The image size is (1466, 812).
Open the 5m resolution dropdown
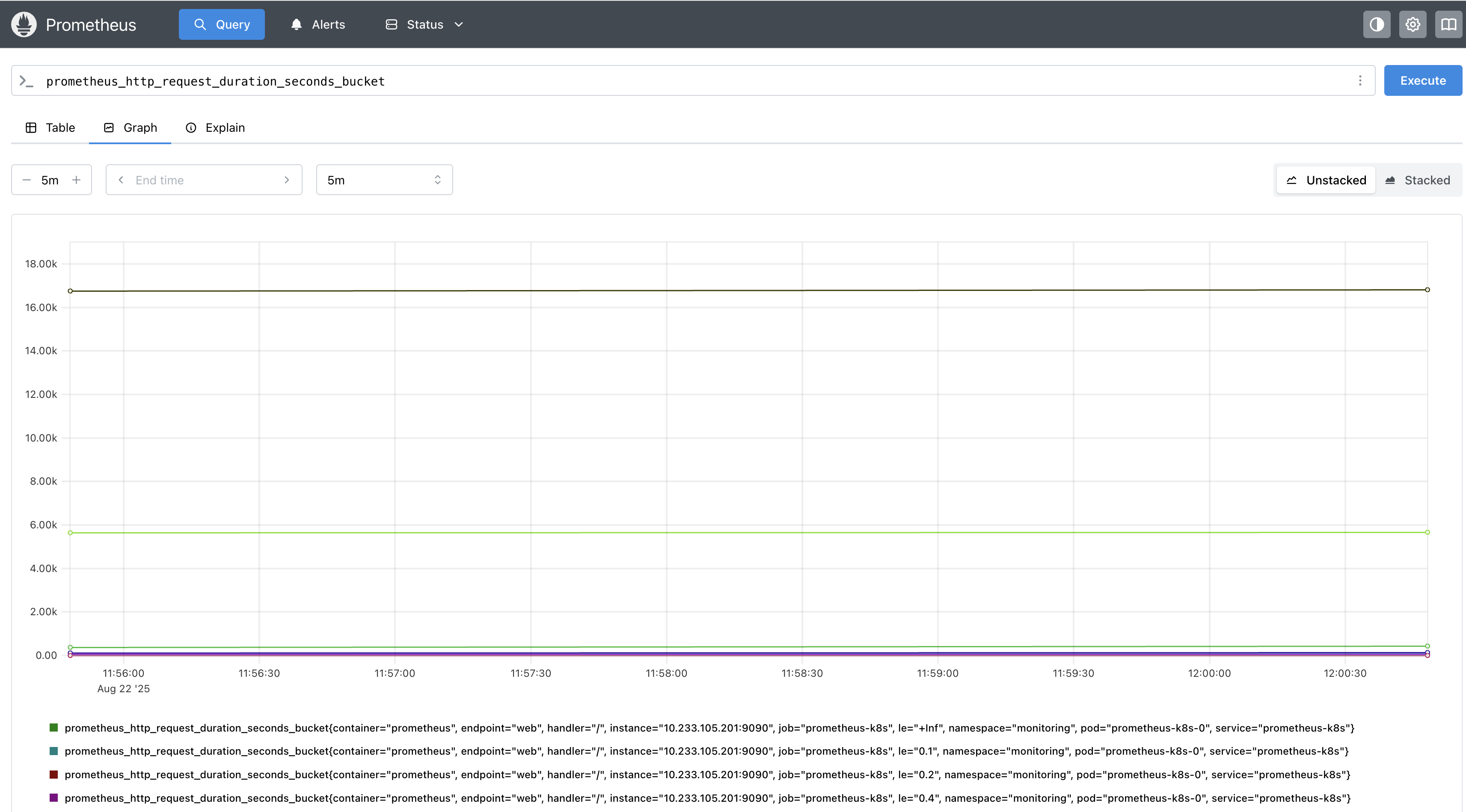(384, 180)
